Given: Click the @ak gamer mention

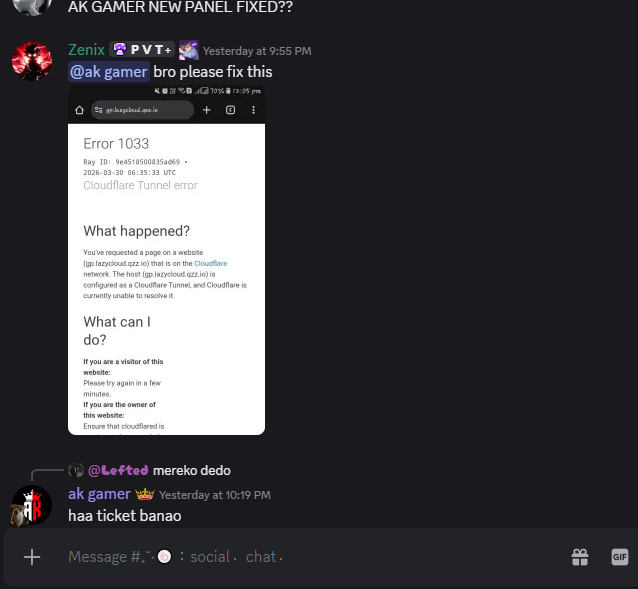Looking at the screenshot, I should pyautogui.click(x=109, y=72).
